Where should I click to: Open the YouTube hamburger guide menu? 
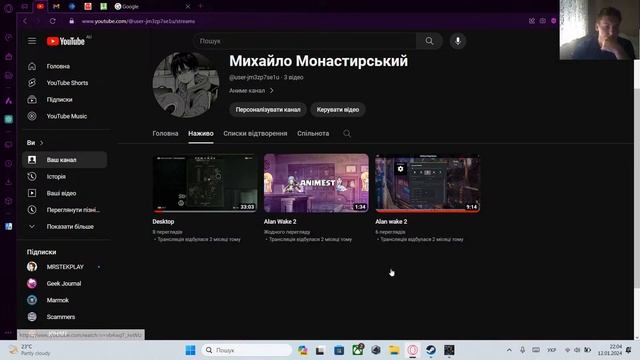(x=32, y=41)
